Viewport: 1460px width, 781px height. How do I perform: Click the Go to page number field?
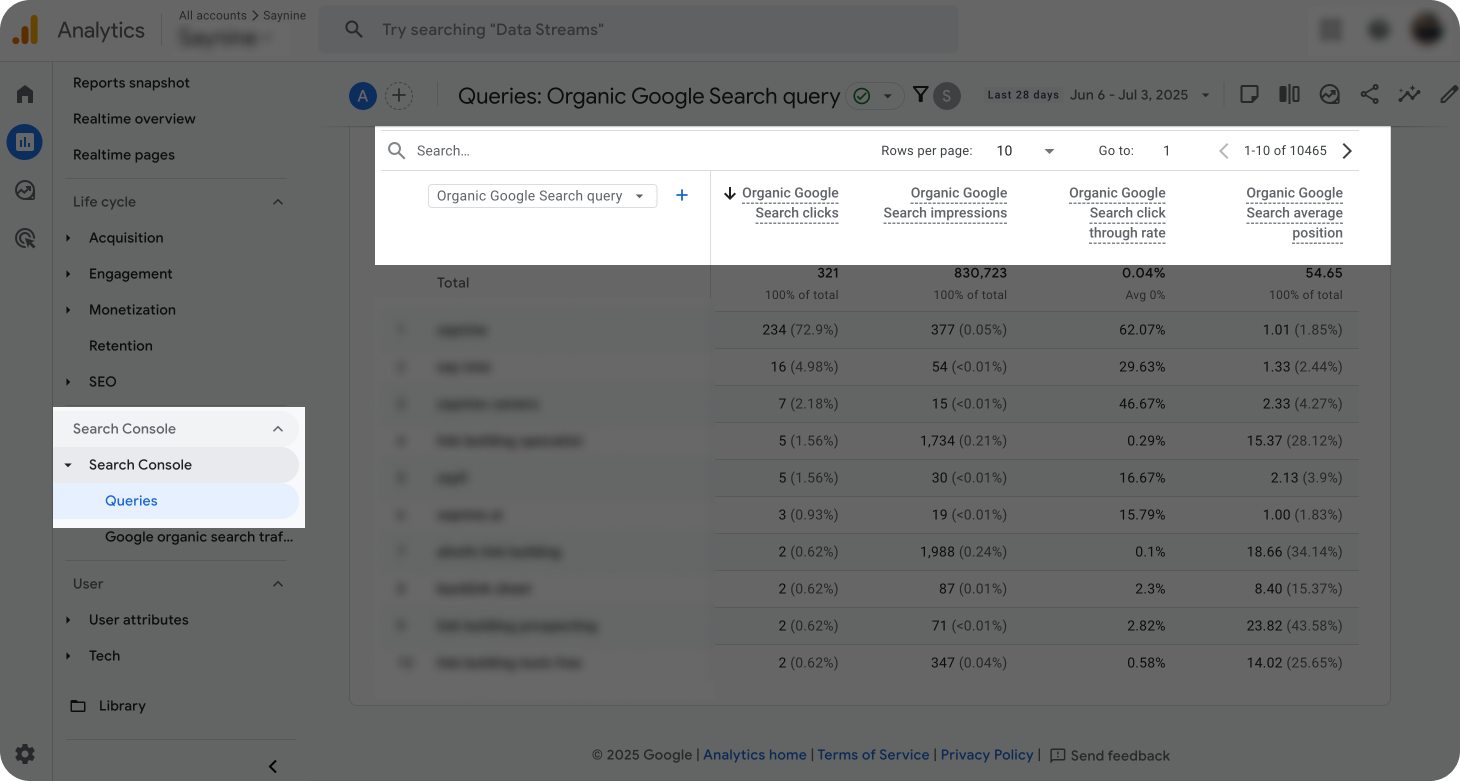pos(1167,151)
